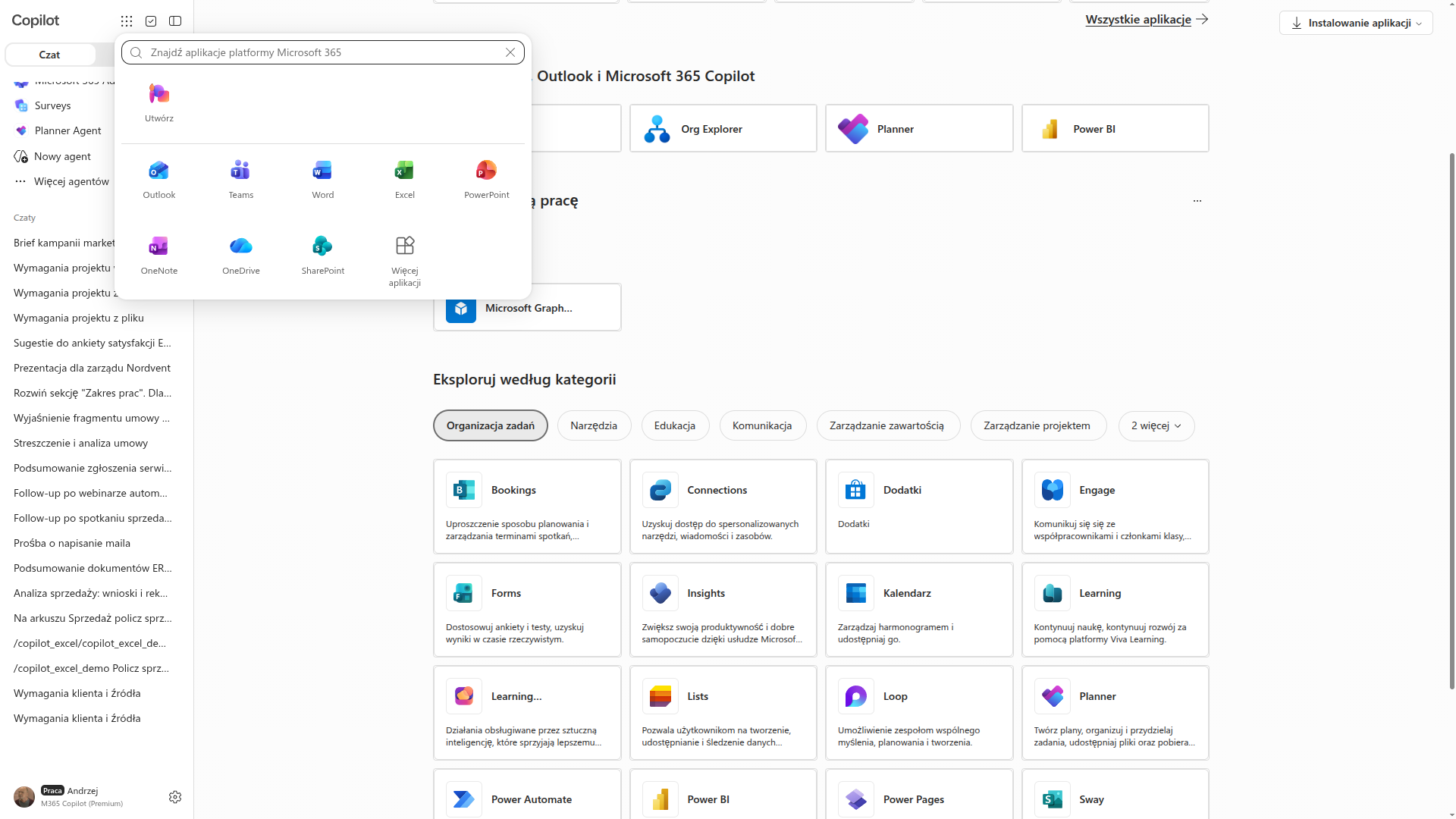Open the Lists app card
The width and height of the screenshot is (1456, 819).
coord(723,713)
